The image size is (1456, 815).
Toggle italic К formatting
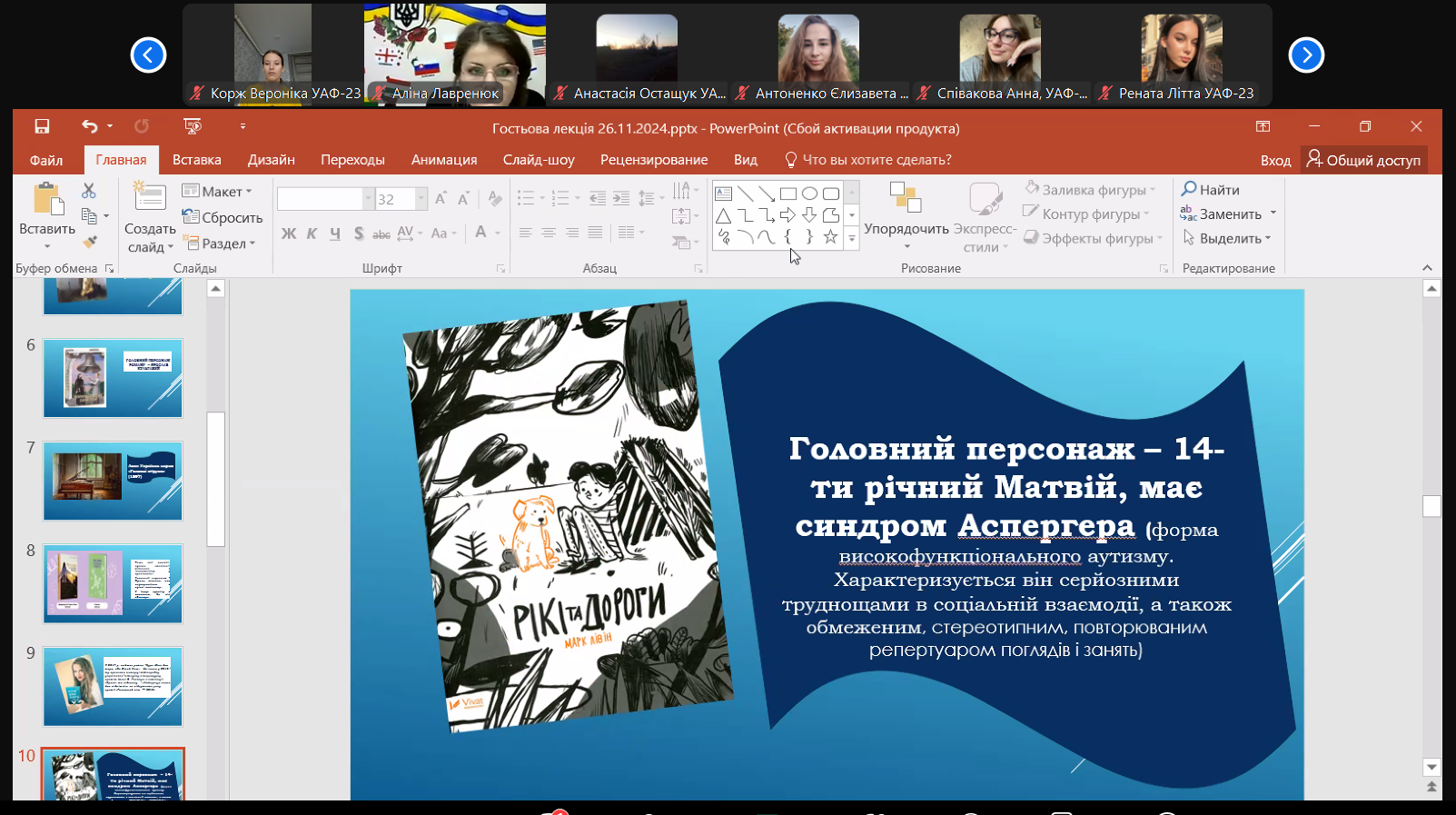tap(312, 234)
